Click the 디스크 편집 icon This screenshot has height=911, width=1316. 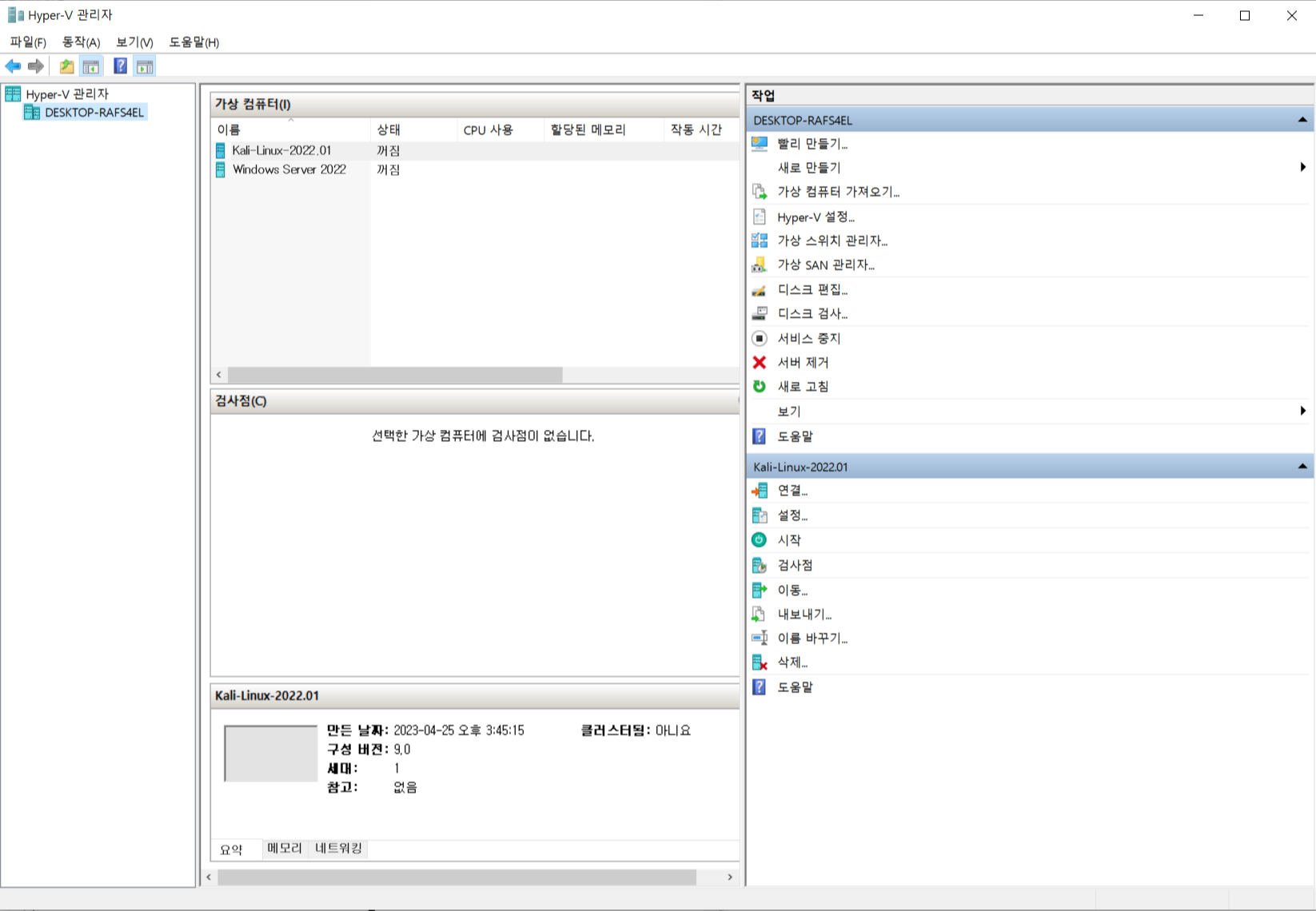(760, 289)
